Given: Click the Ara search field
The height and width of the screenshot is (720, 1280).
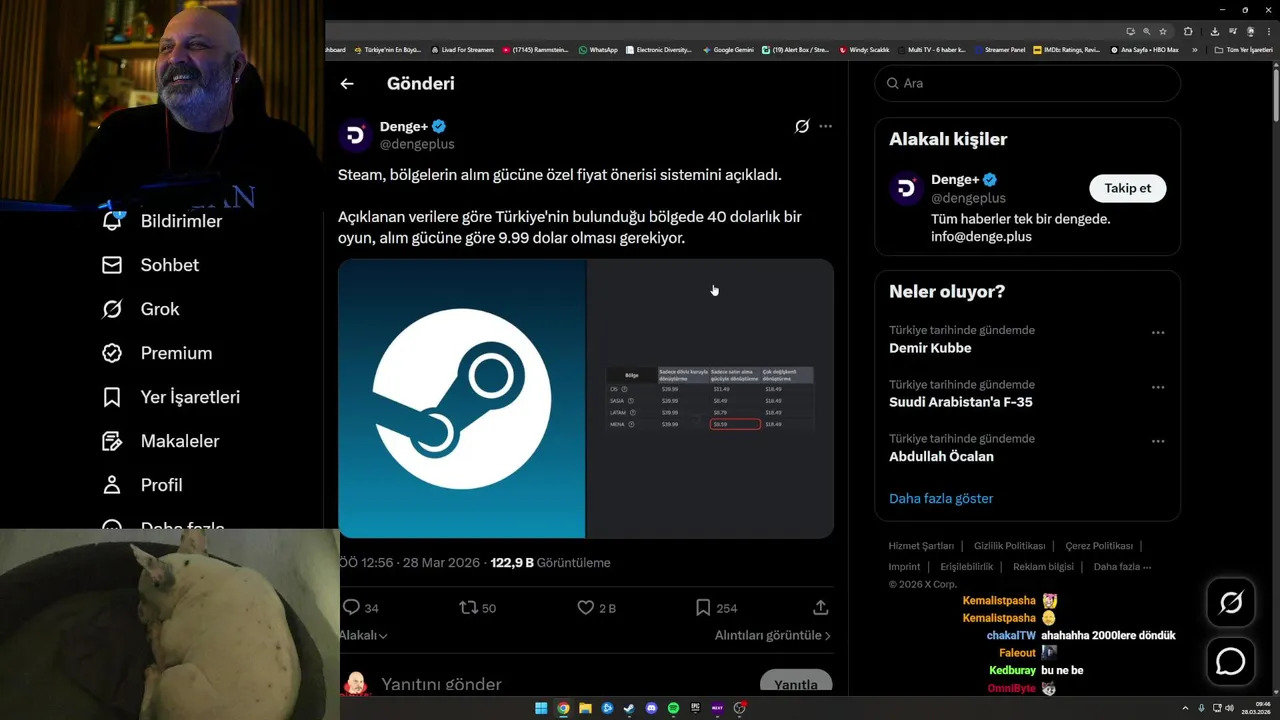Looking at the screenshot, I should [1027, 83].
